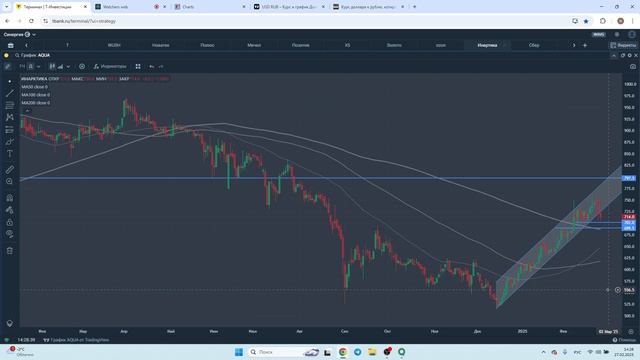Viewport: 640px width, 360px height.
Task: Click the compare symbol circle icon
Action: pos(82,66)
